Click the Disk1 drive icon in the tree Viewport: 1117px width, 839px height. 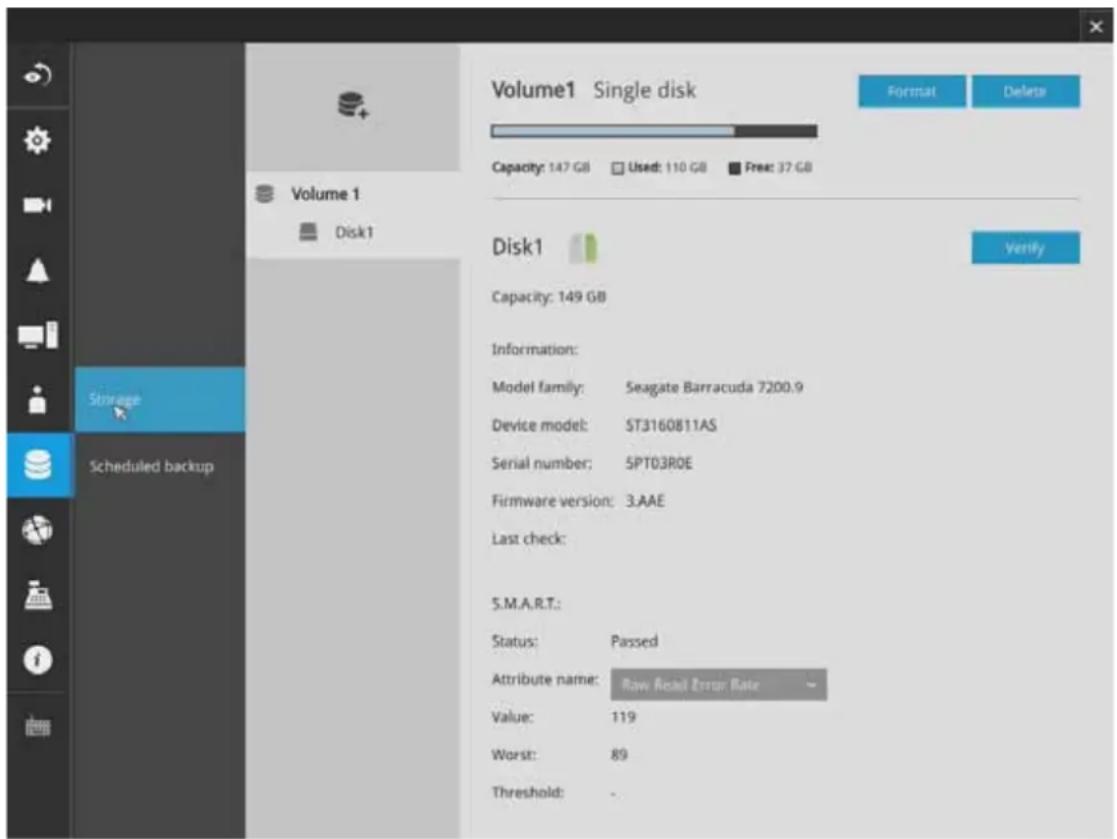pos(308,232)
